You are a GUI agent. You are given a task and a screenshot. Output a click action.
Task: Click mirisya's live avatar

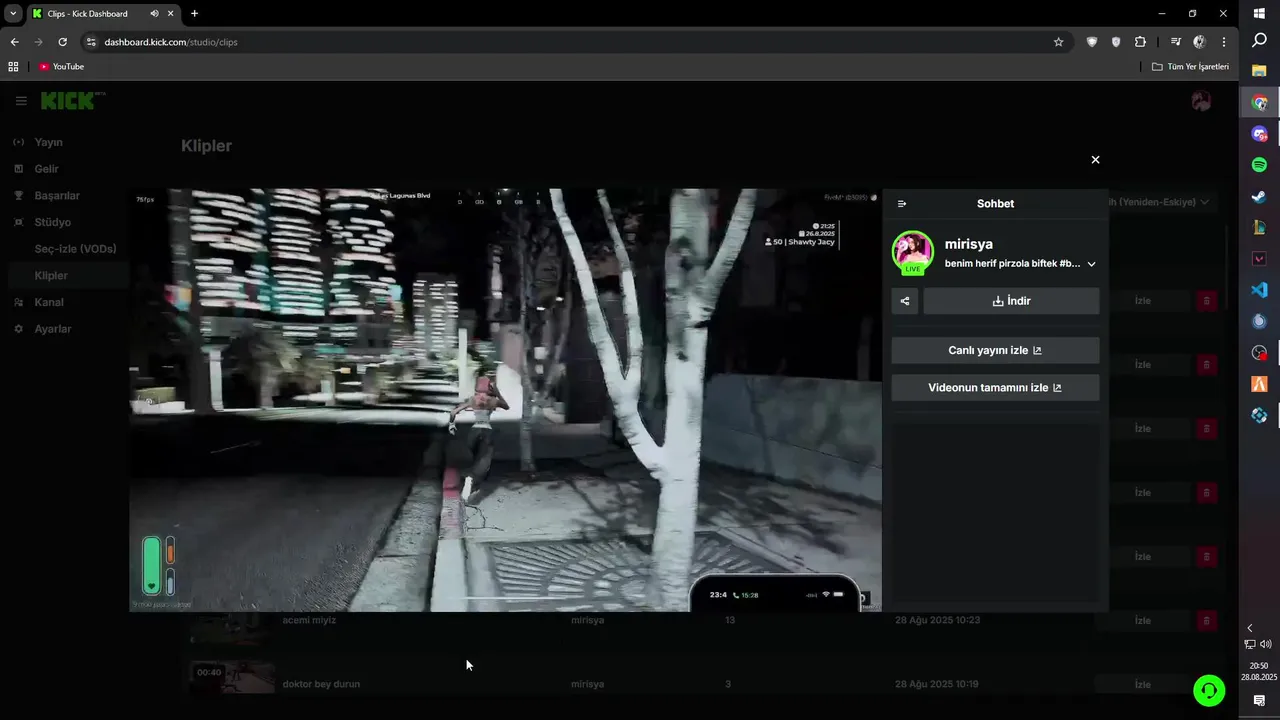[913, 252]
